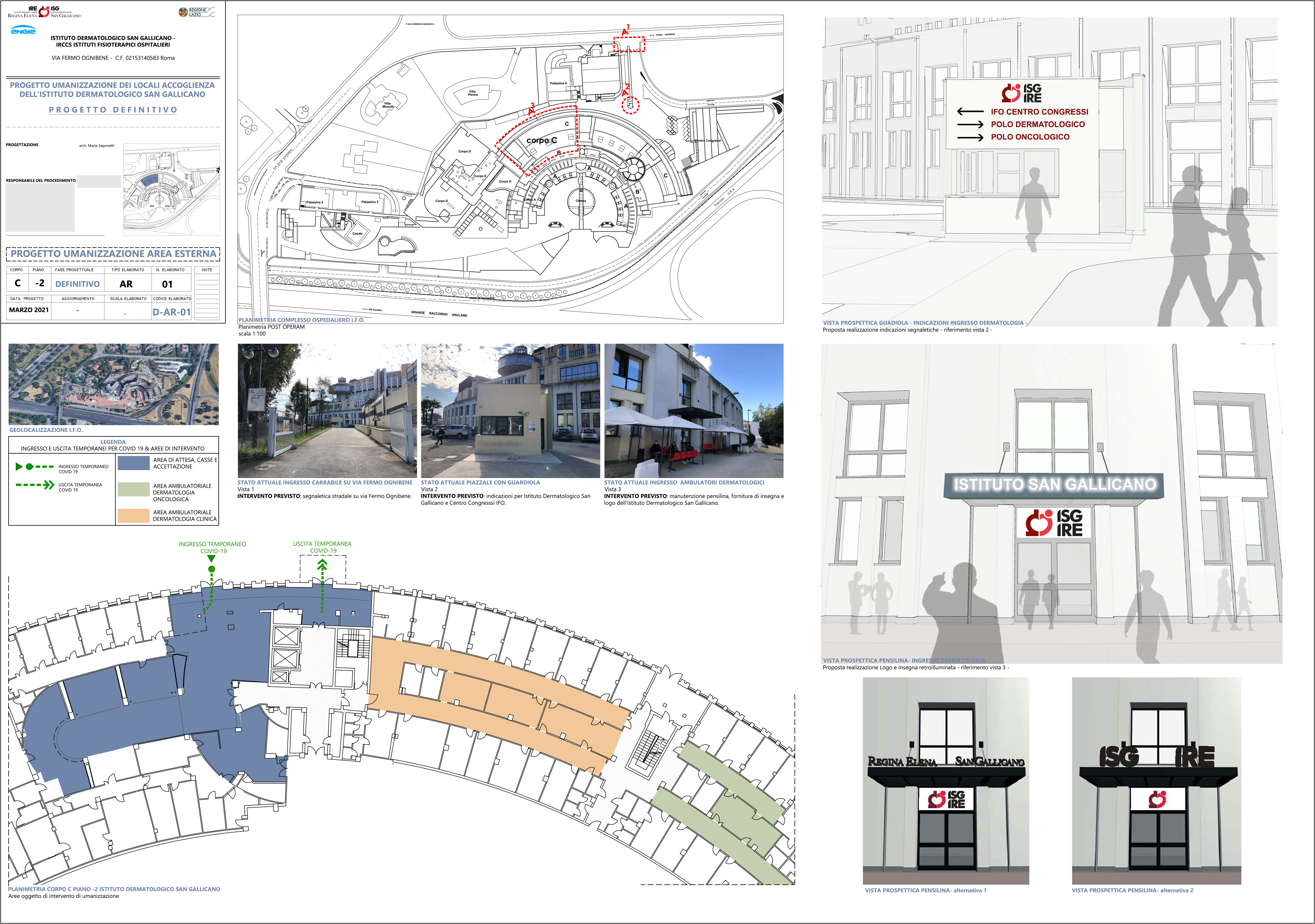The height and width of the screenshot is (924, 1315).
Task: Click the ISG IRE door logo in alternativa 1 render
Action: (x=946, y=799)
